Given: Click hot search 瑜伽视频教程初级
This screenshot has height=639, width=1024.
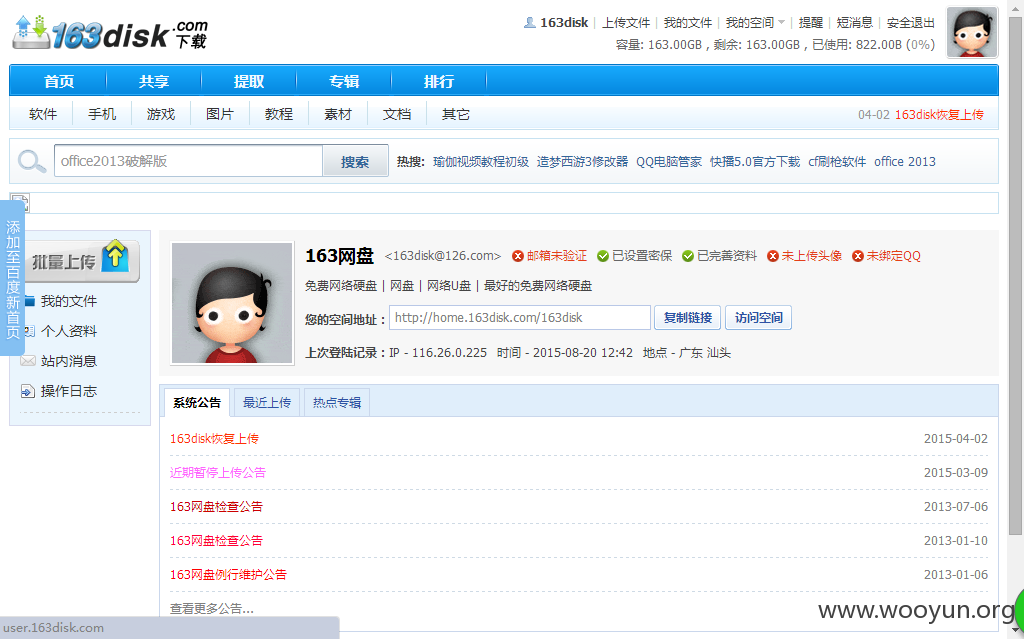Looking at the screenshot, I should click(x=481, y=161).
